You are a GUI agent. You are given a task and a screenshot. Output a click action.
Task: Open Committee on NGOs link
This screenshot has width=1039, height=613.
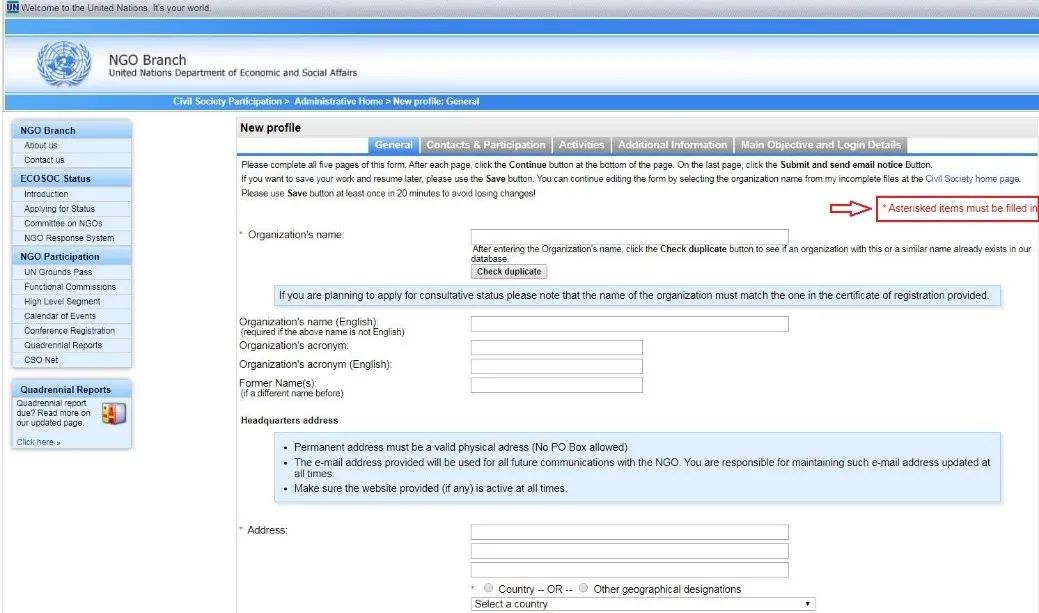coord(64,223)
